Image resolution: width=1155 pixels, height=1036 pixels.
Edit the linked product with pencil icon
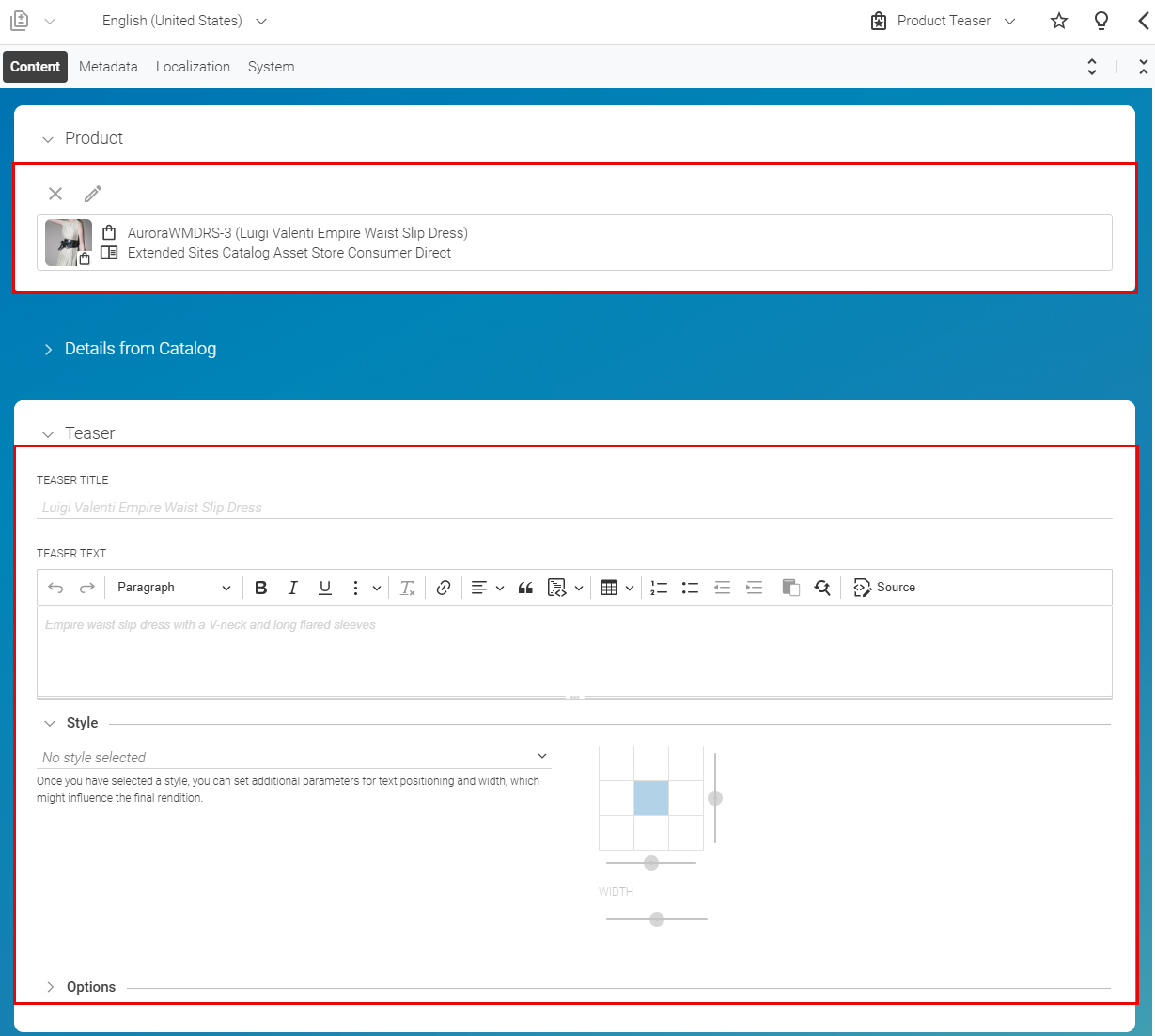[x=92, y=194]
